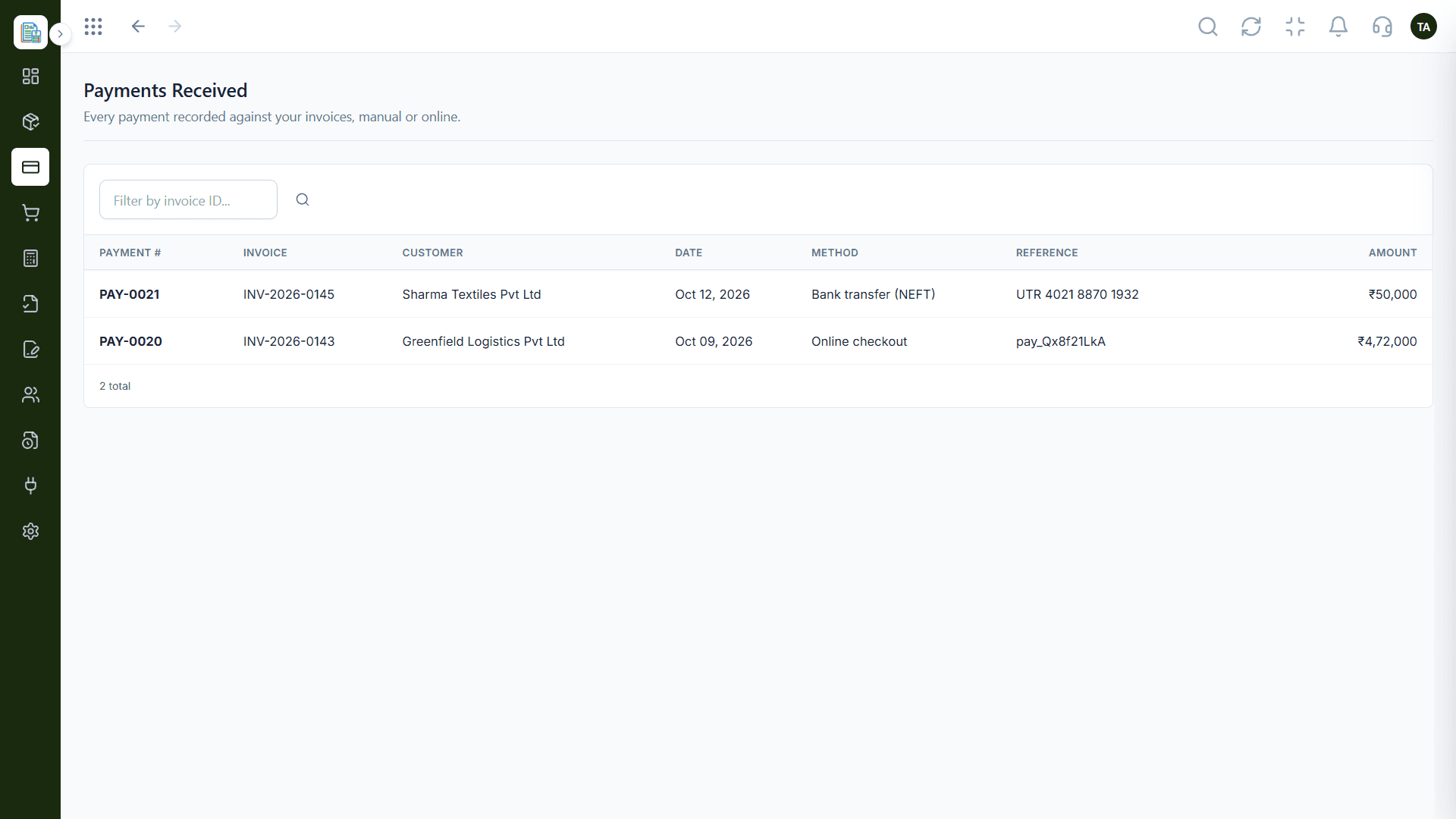1456x819 pixels.
Task: Click the Oct 12, 2026 date cell
Action: (713, 294)
